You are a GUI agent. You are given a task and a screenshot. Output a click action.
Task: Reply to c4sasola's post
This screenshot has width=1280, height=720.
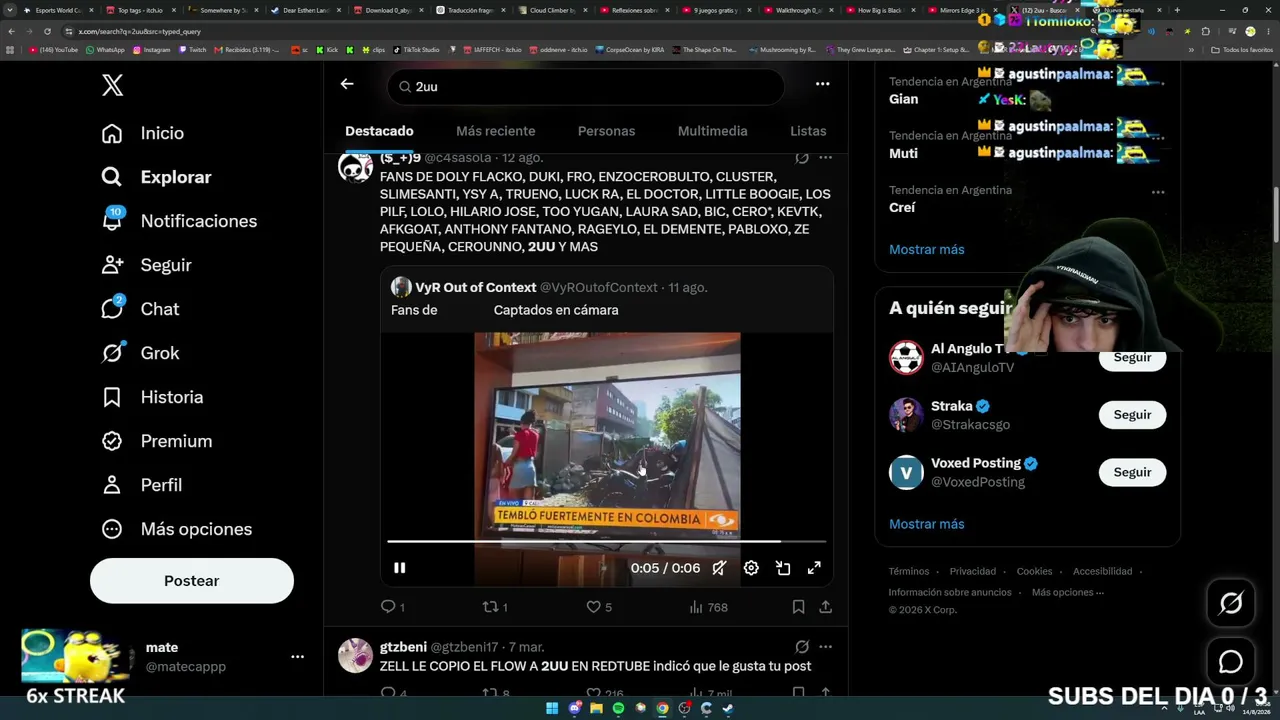tap(392, 607)
